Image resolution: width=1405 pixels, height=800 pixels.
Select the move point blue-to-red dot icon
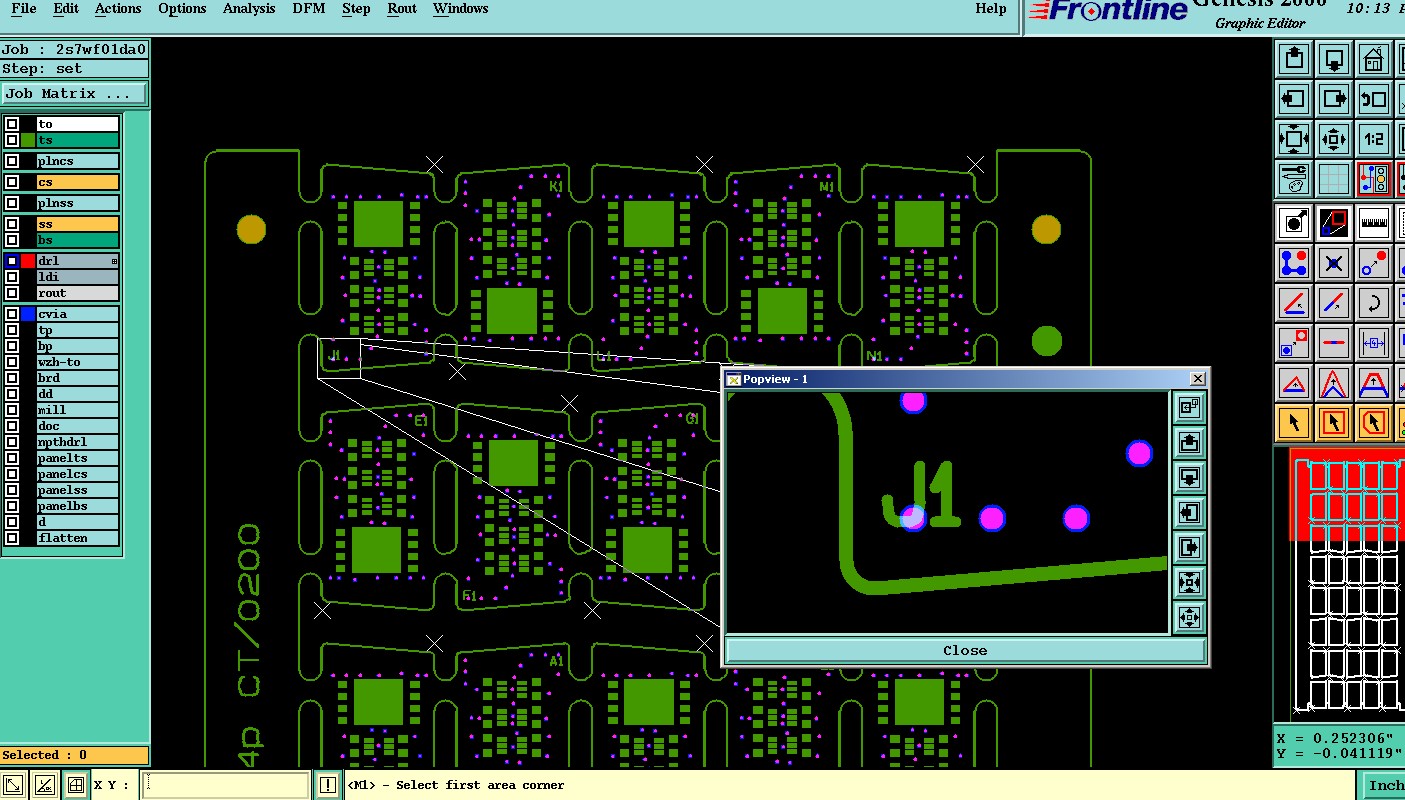(1374, 263)
